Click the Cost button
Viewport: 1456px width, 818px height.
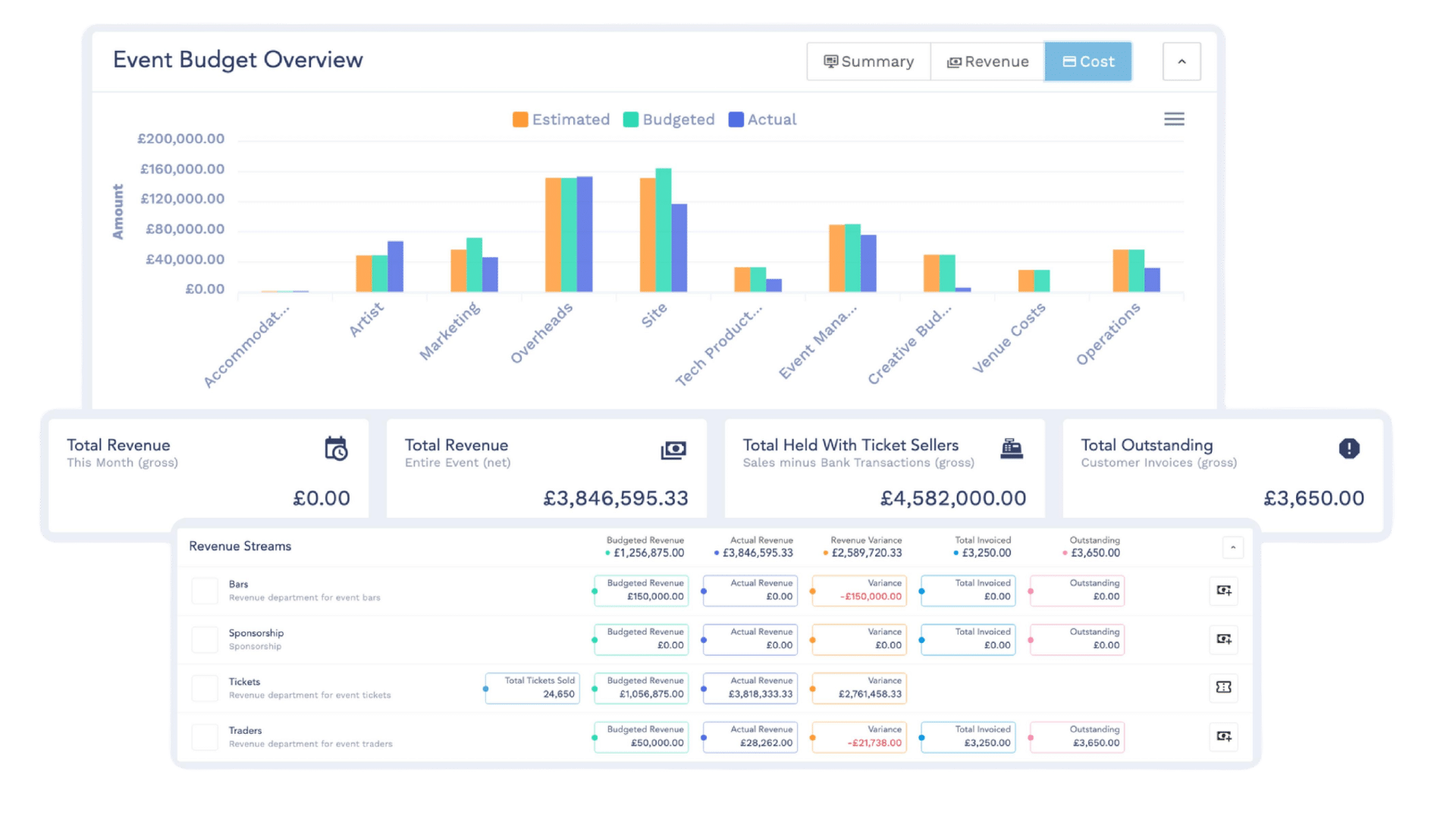(x=1088, y=61)
